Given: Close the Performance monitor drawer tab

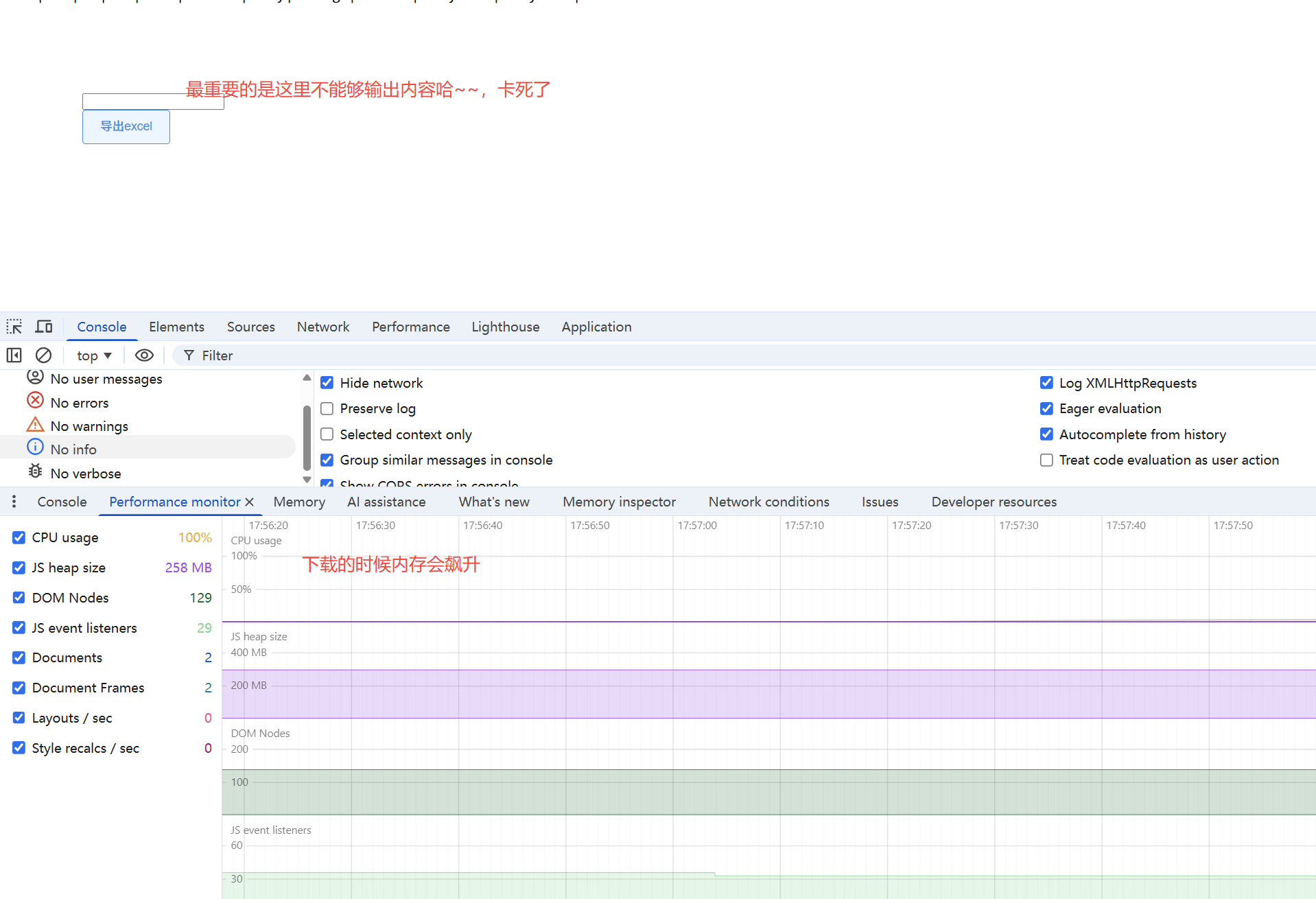Looking at the screenshot, I should (250, 502).
